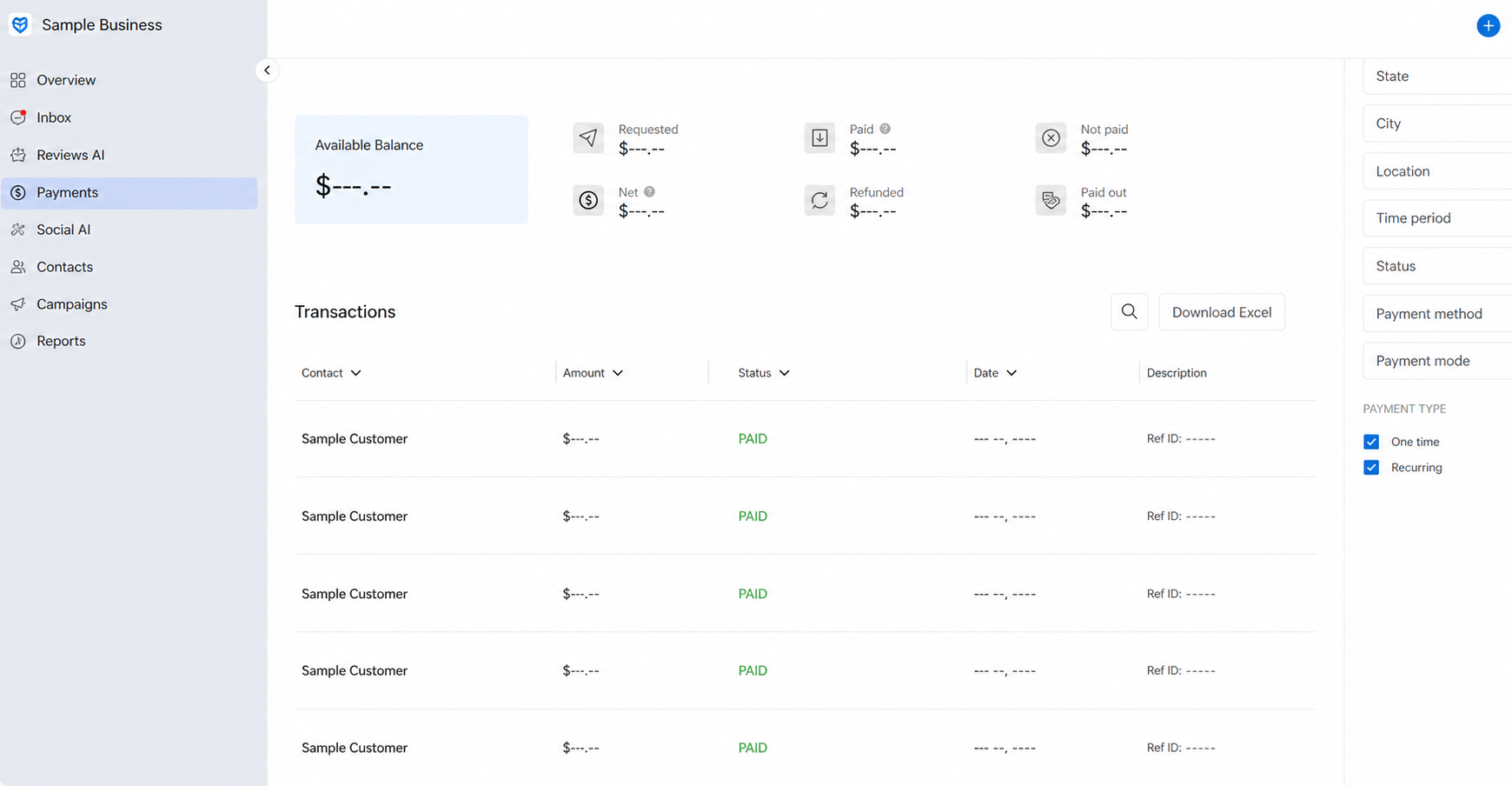
Task: Click the Sample Business shield logo
Action: click(20, 24)
